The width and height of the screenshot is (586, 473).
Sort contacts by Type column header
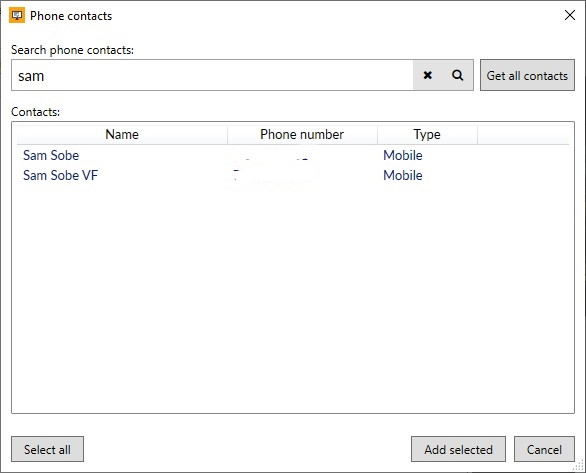point(427,135)
